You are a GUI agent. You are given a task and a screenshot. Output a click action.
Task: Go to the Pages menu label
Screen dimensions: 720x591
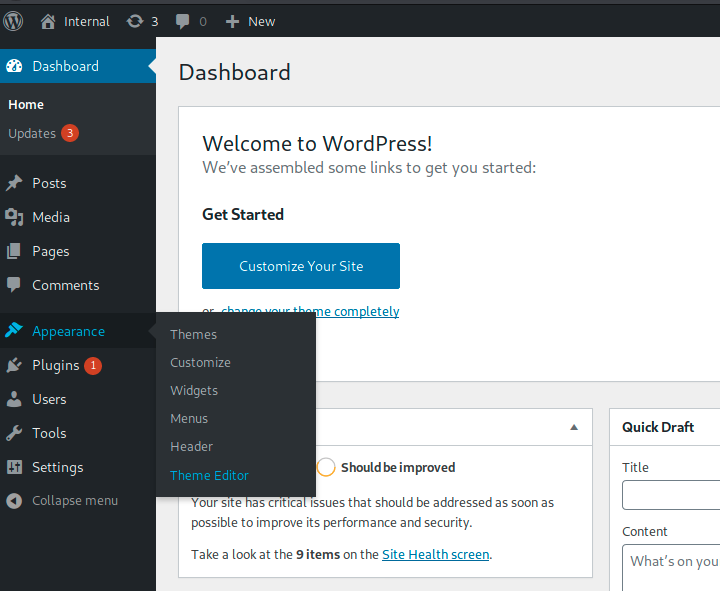[51, 252]
